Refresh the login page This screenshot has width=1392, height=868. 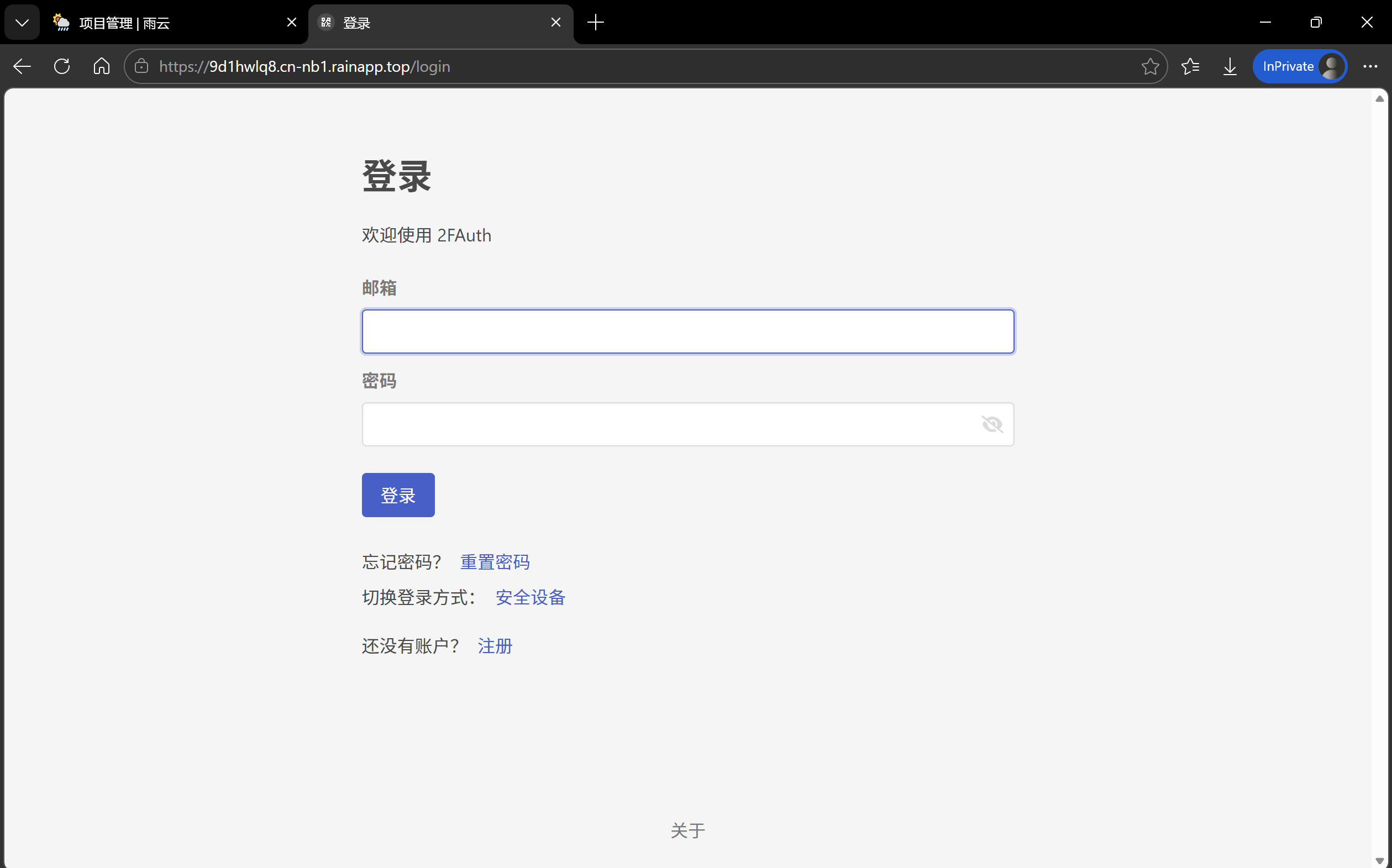62,67
